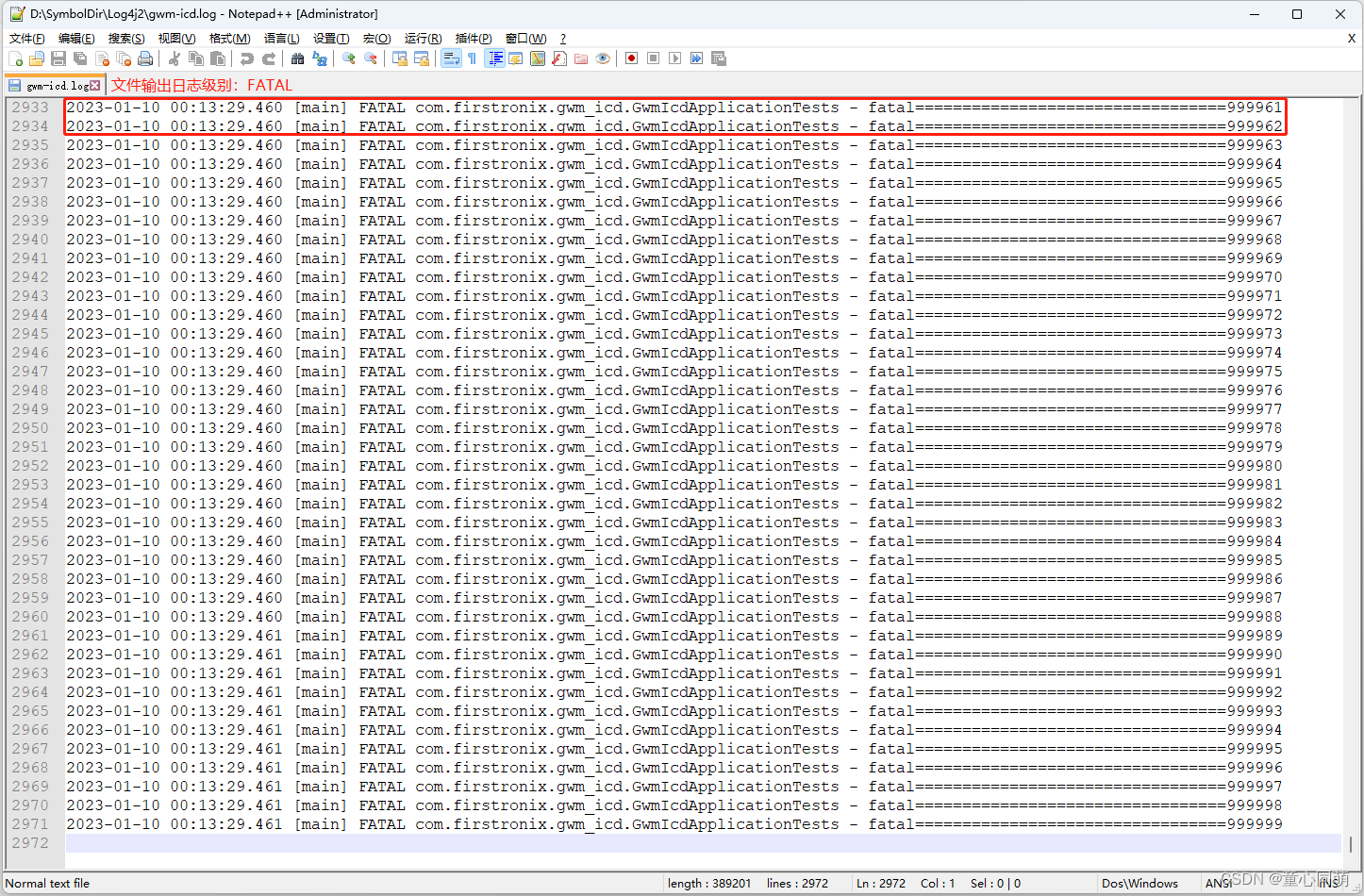Save the gwm-icd.log file
This screenshot has height=896, width=1364.
coord(58,58)
